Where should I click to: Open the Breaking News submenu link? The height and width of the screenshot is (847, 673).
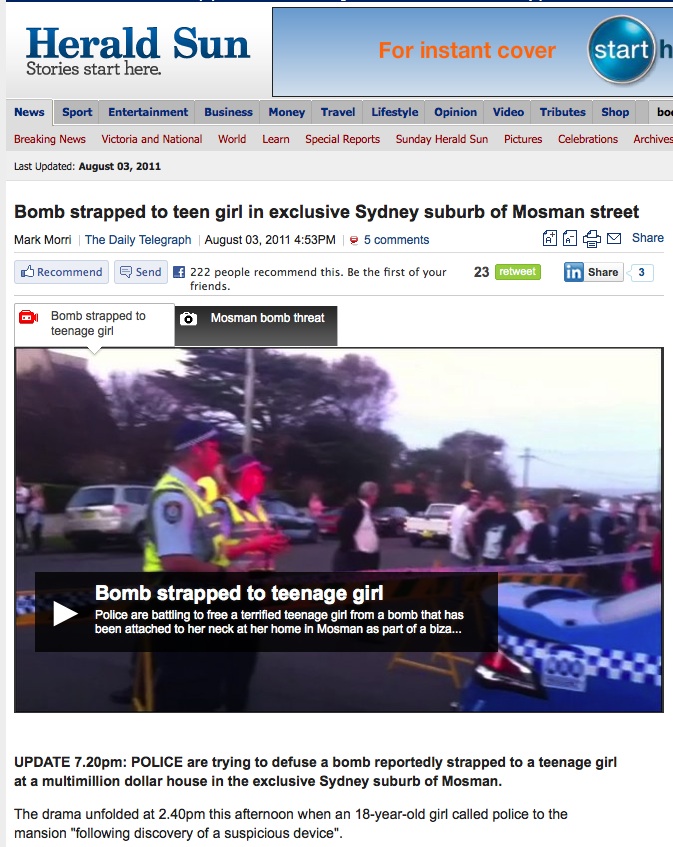(x=50, y=140)
